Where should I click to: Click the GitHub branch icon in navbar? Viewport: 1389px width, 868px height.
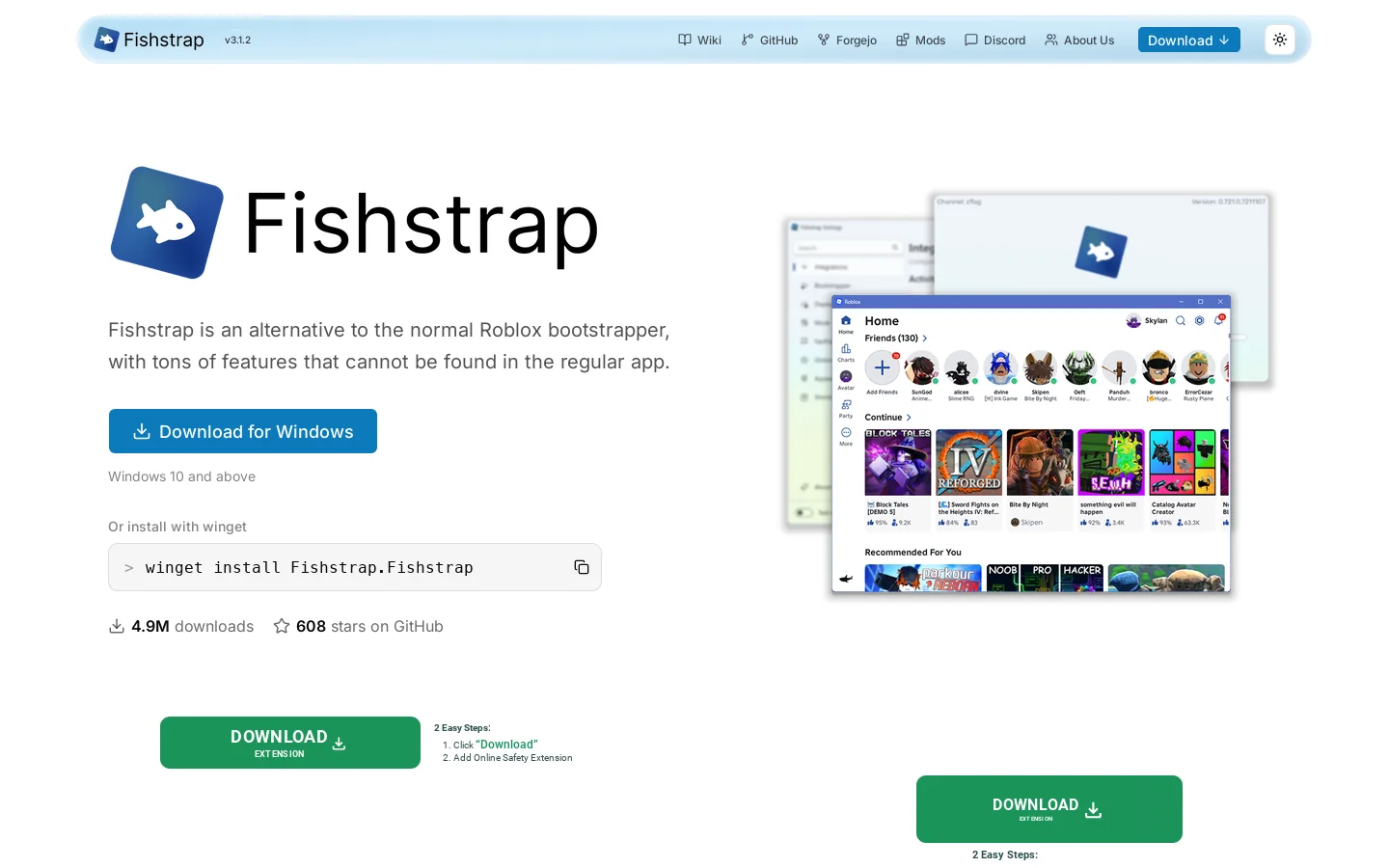(748, 40)
